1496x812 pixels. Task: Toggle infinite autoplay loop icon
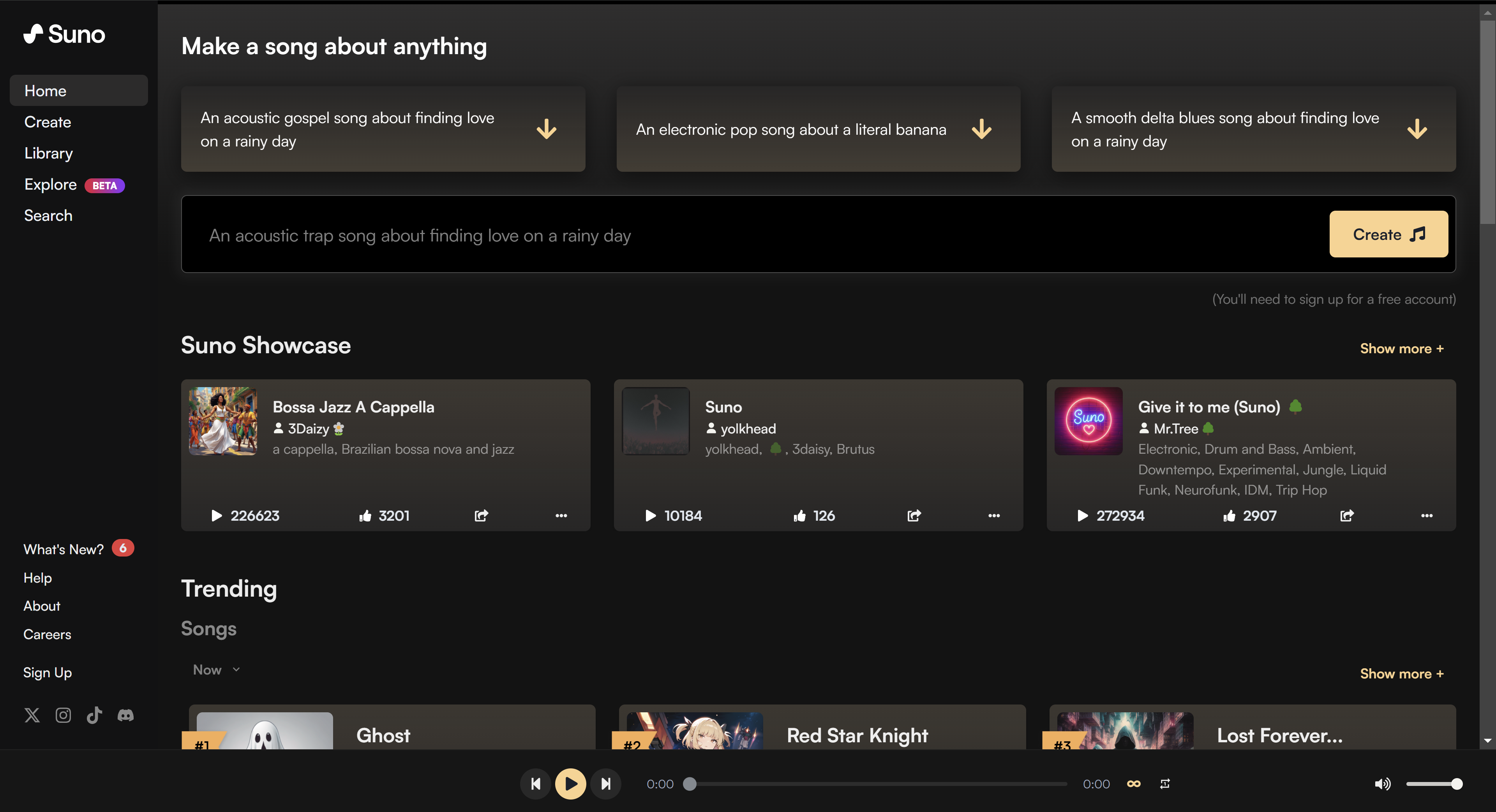click(1134, 784)
